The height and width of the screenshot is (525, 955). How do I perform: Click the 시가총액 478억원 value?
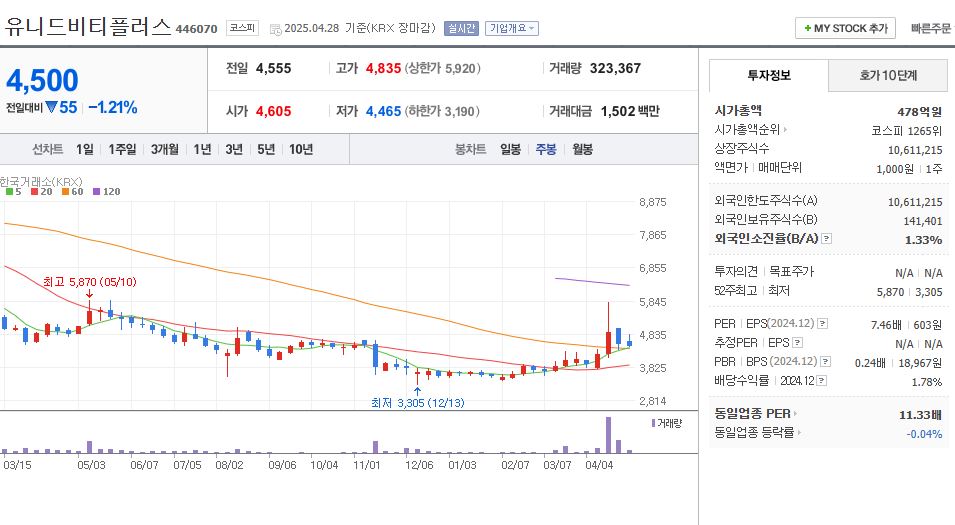[x=919, y=112]
